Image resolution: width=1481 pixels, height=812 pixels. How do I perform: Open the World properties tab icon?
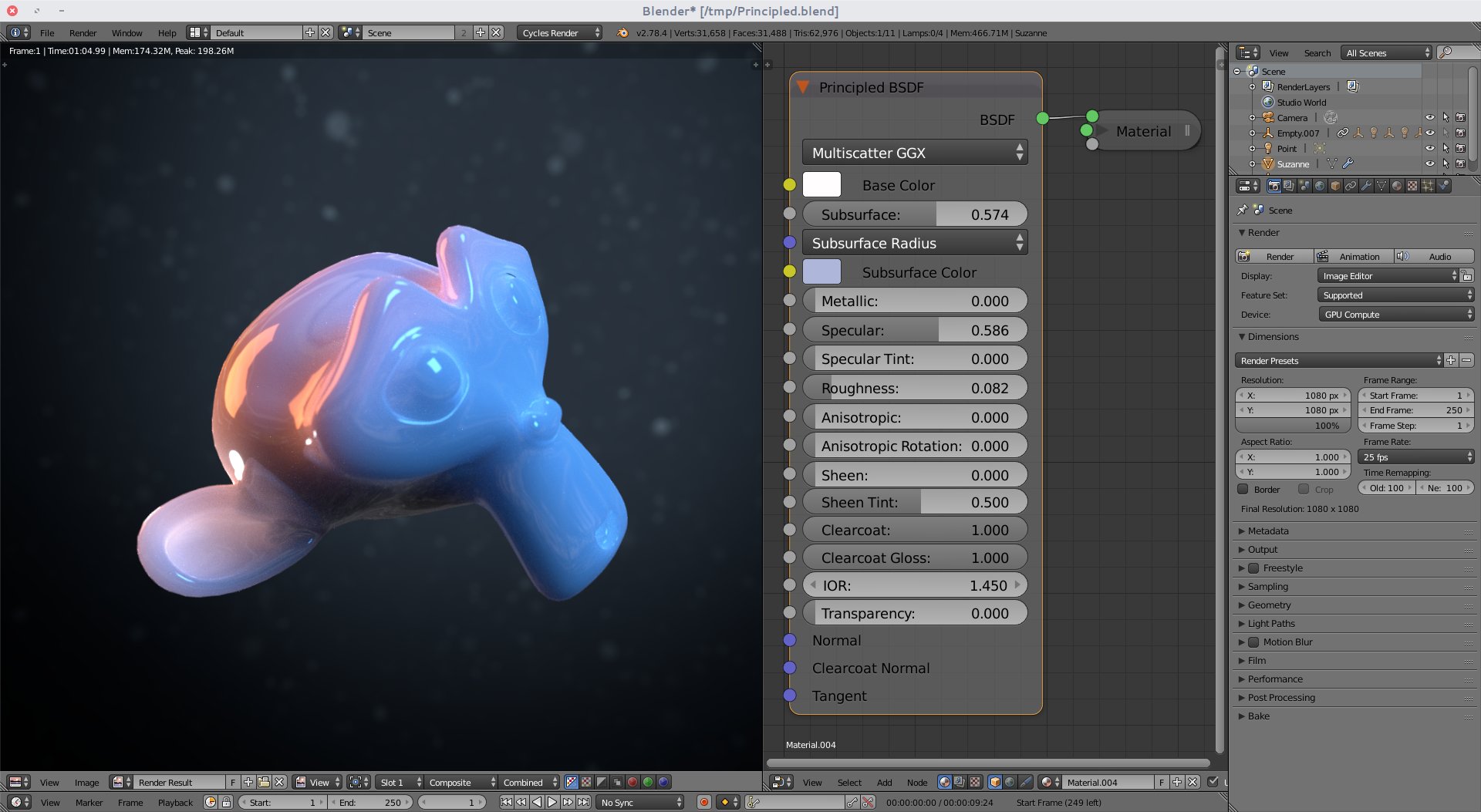(x=1320, y=186)
